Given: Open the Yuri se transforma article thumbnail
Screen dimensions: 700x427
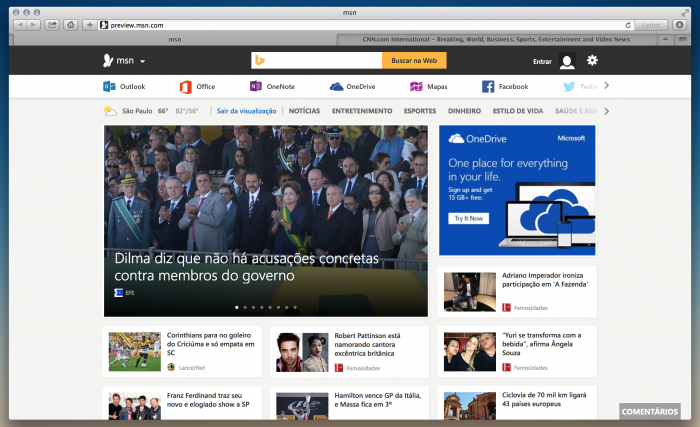Looking at the screenshot, I should (x=470, y=352).
